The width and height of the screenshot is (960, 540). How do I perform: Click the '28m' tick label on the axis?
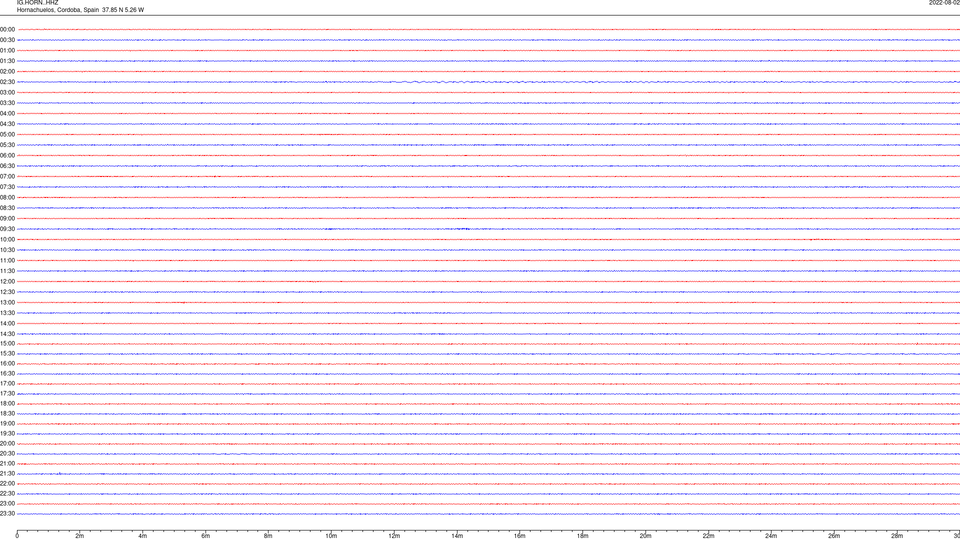tap(898, 536)
